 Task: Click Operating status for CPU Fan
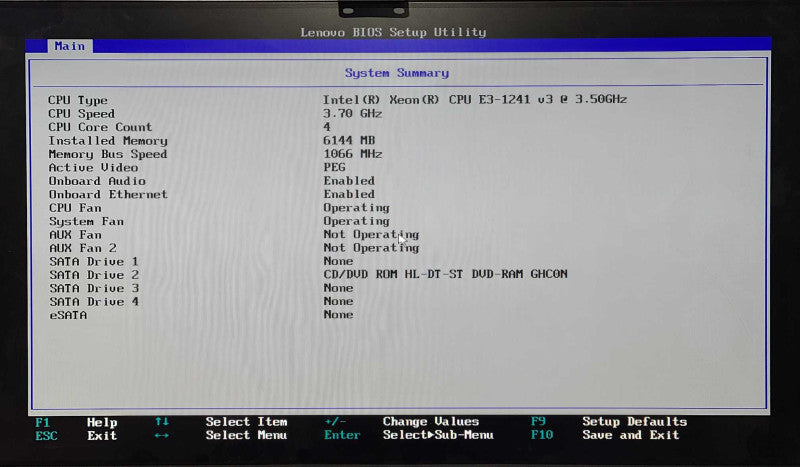click(357, 208)
